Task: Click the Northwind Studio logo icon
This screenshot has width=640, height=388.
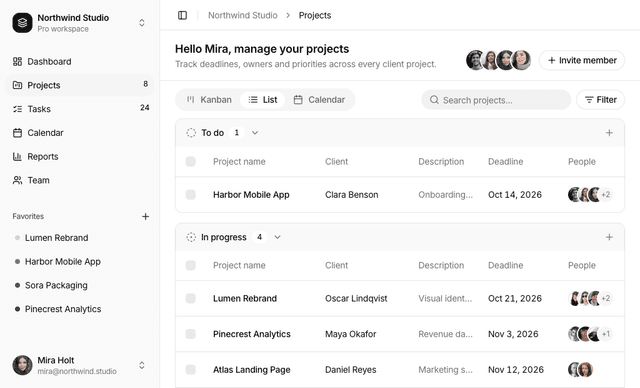Action: 22,23
